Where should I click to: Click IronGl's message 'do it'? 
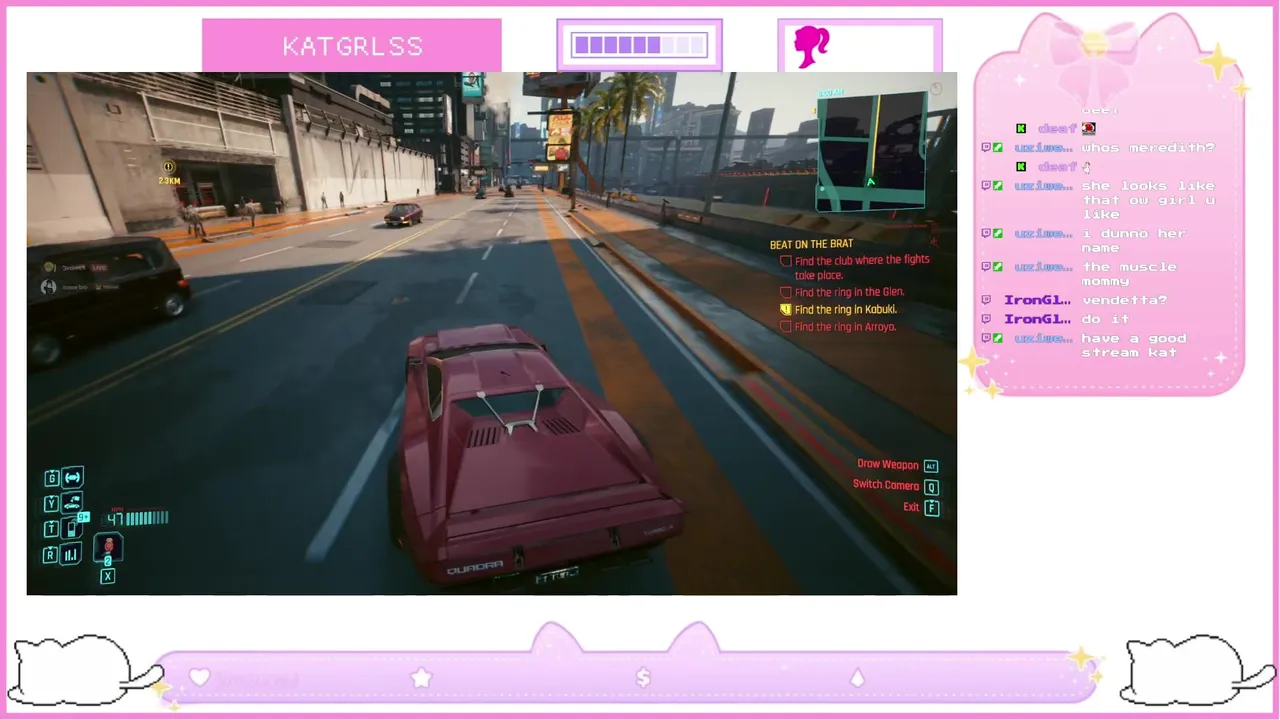coord(1104,319)
